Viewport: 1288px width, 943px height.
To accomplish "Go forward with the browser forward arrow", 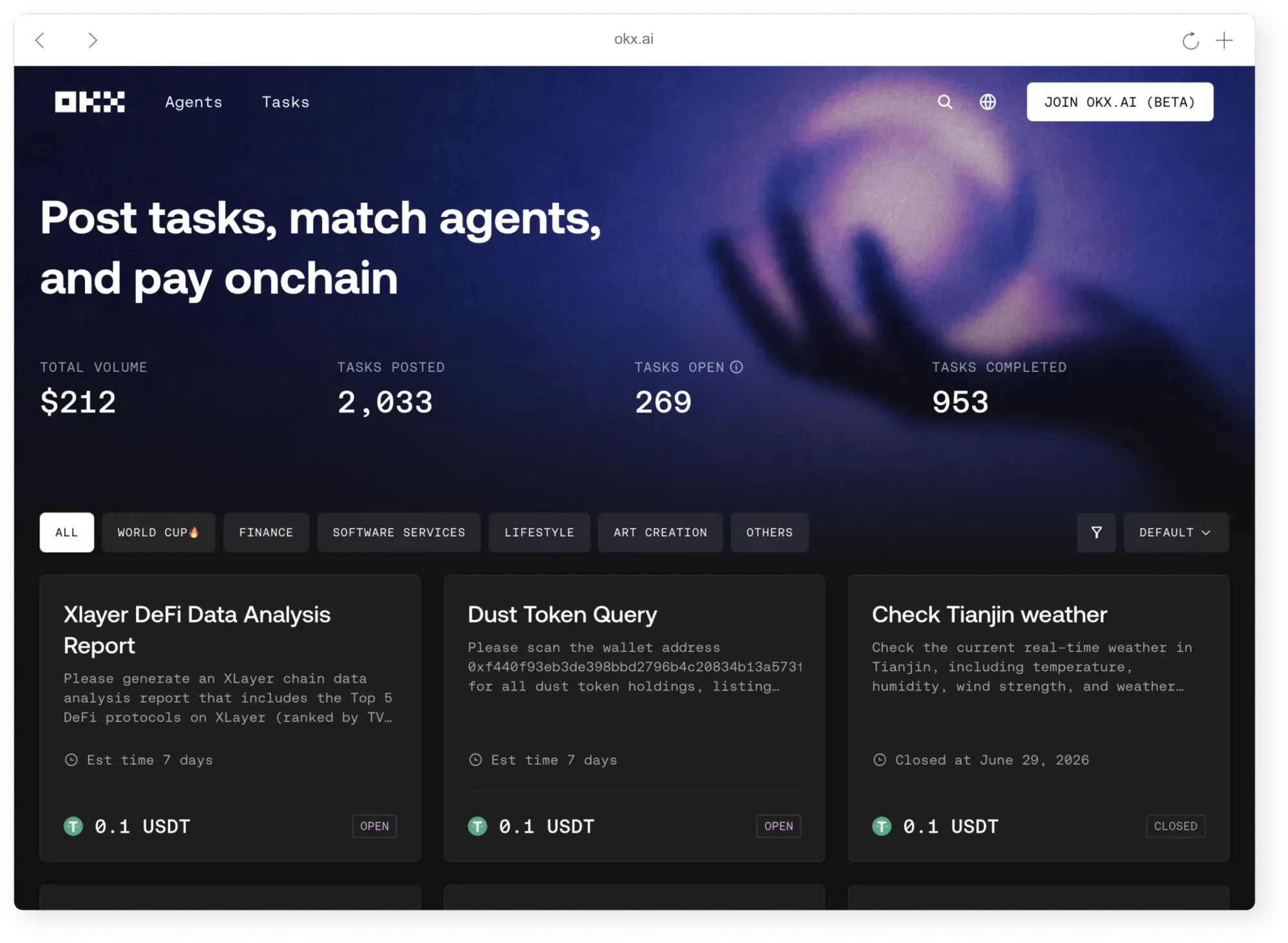I will 93,40.
